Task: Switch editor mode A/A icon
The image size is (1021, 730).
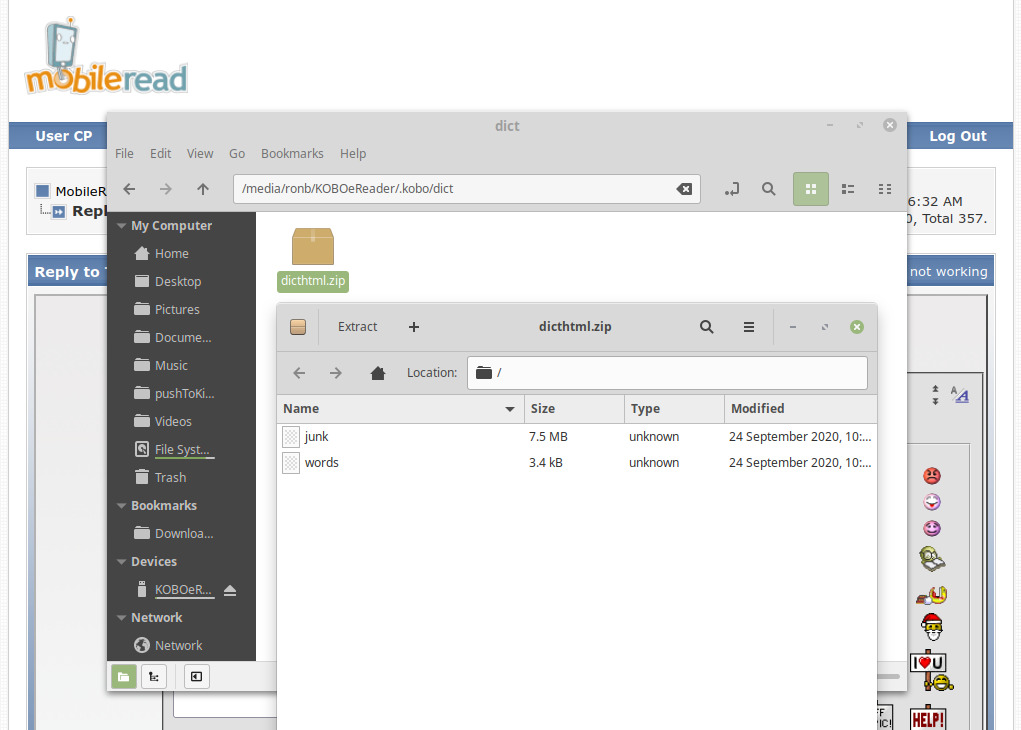Action: point(959,395)
